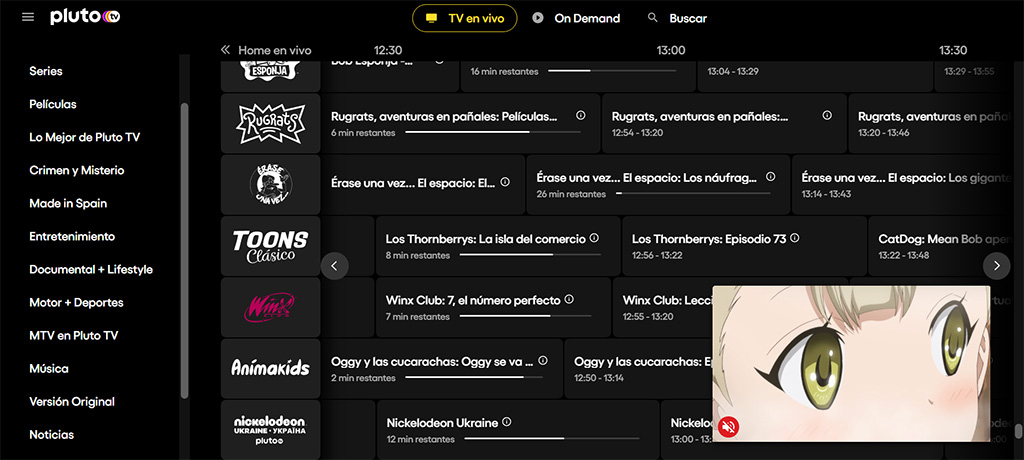Open the Winx Club channel logo
This screenshot has width=1024, height=460.
270,307
